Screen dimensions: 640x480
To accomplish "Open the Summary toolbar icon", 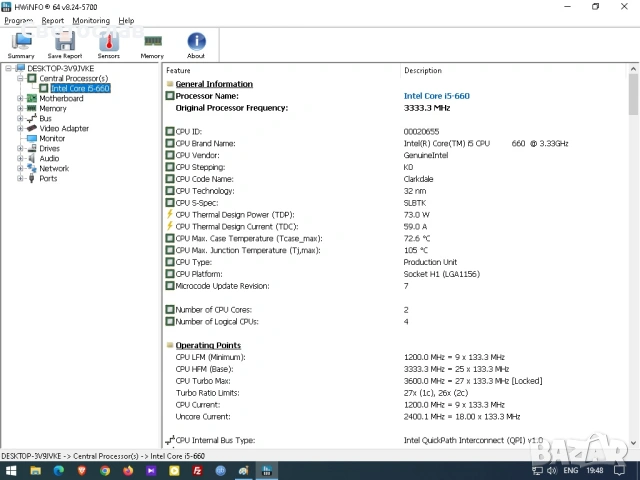I will (x=21, y=45).
